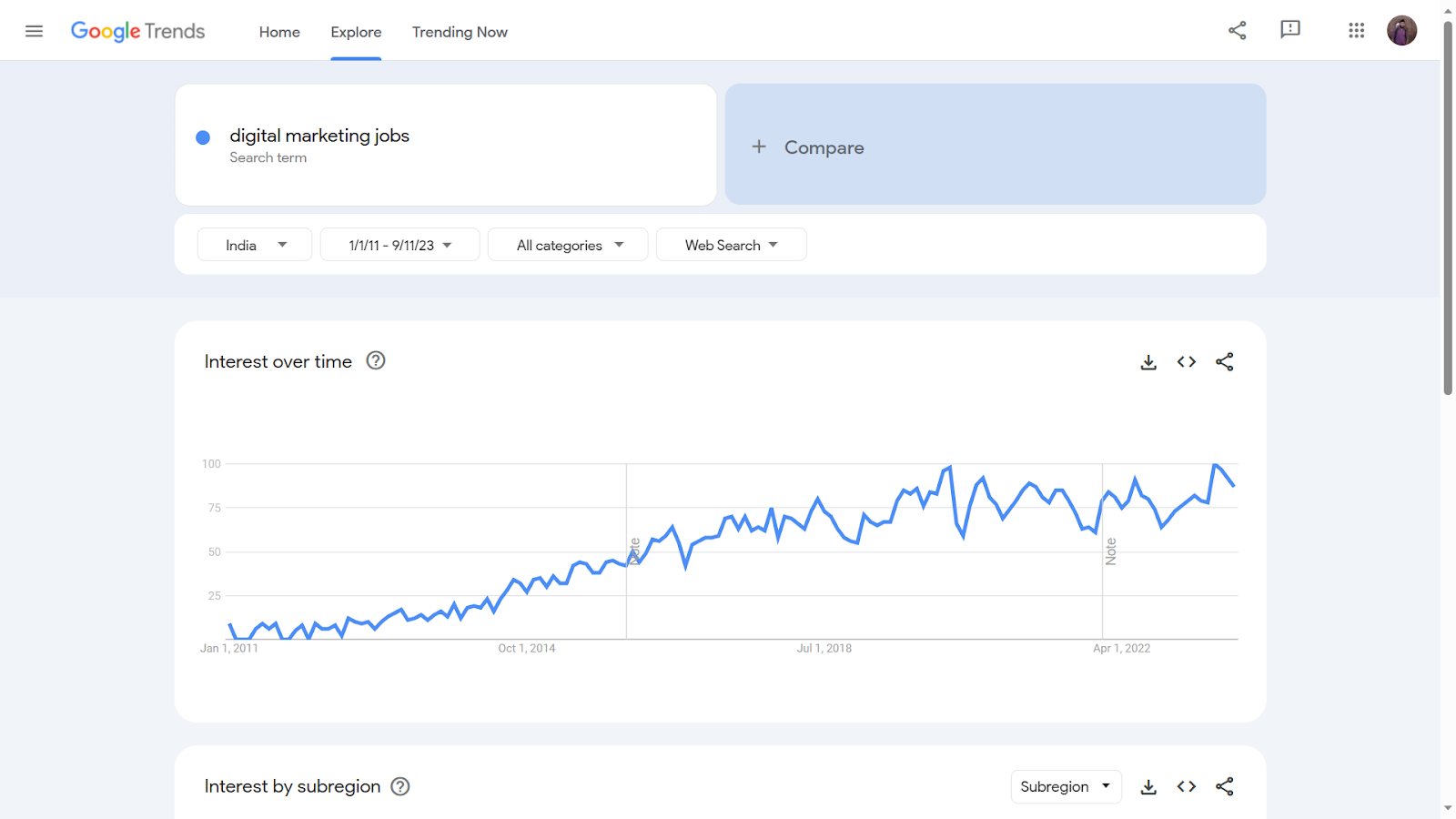
Task: Open help for Interest over time
Action: pos(376,361)
